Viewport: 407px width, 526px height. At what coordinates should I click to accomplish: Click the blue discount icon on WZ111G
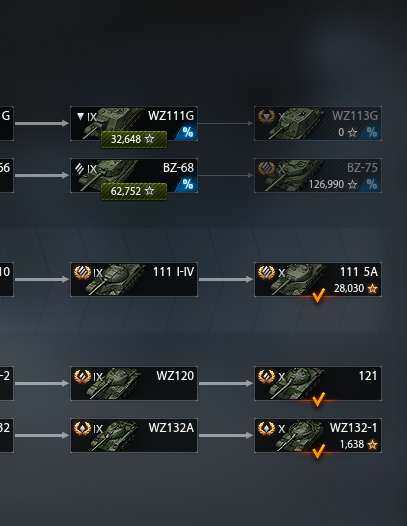187,133
